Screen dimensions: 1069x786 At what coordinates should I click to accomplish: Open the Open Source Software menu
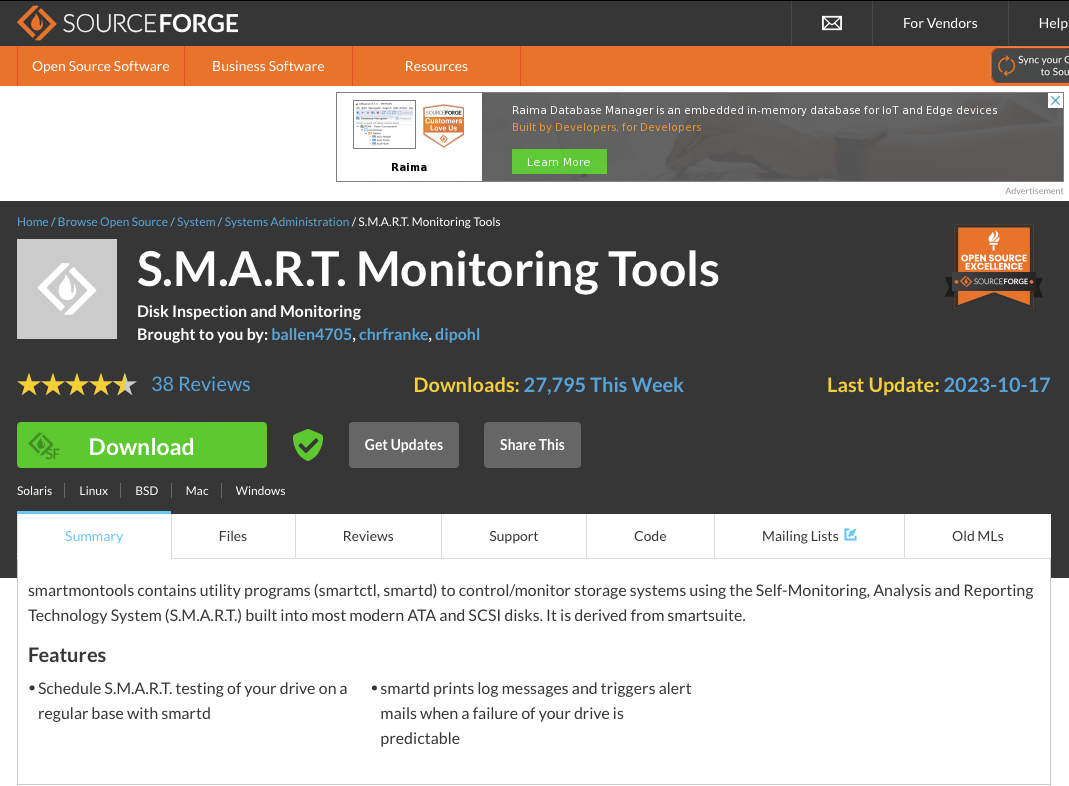tap(101, 66)
